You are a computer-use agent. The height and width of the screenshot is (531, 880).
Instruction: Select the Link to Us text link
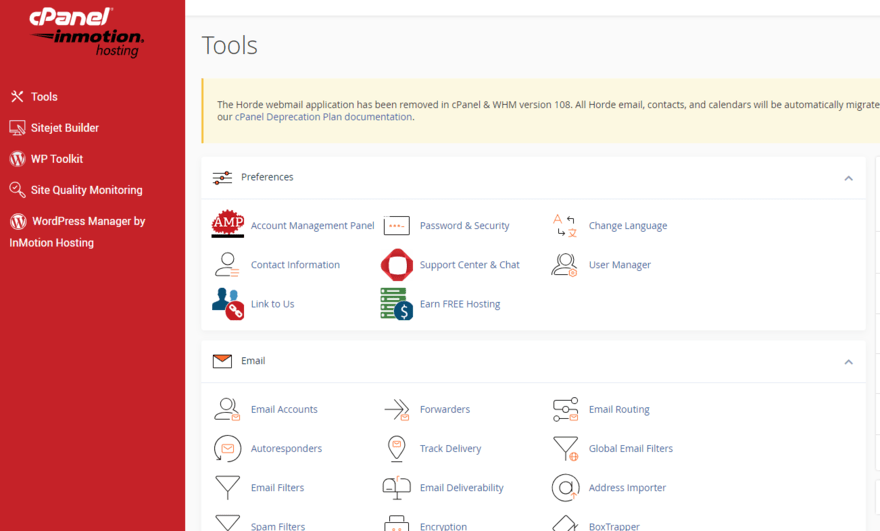tap(272, 304)
